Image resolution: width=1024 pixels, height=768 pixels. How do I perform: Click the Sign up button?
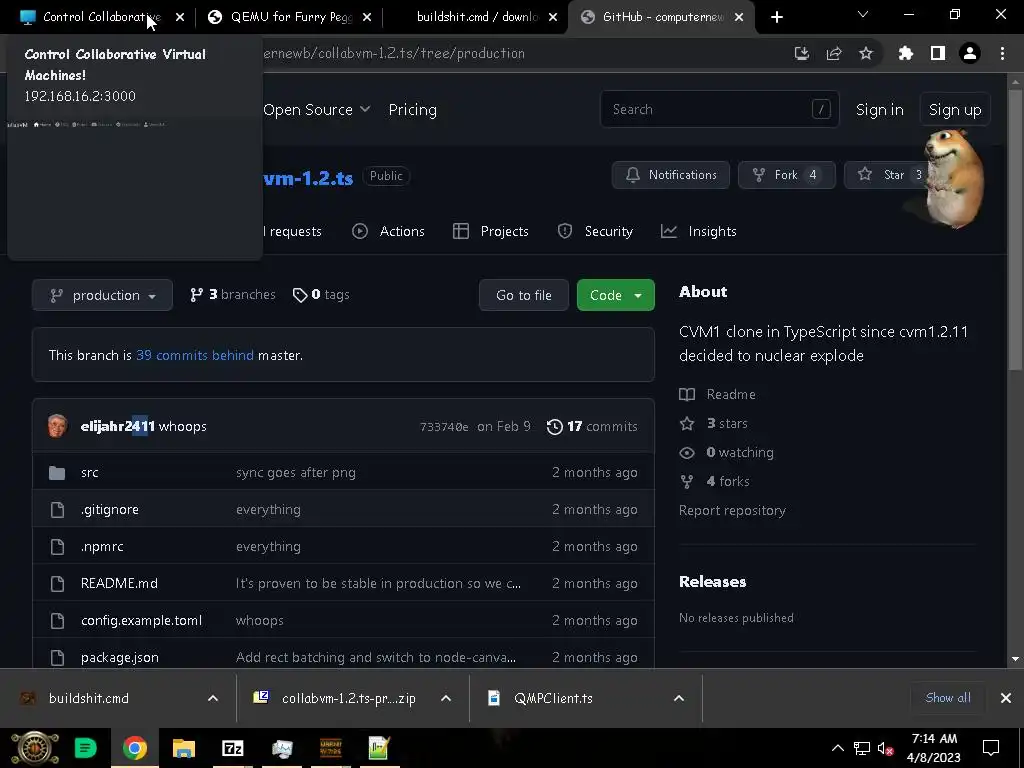pos(955,110)
